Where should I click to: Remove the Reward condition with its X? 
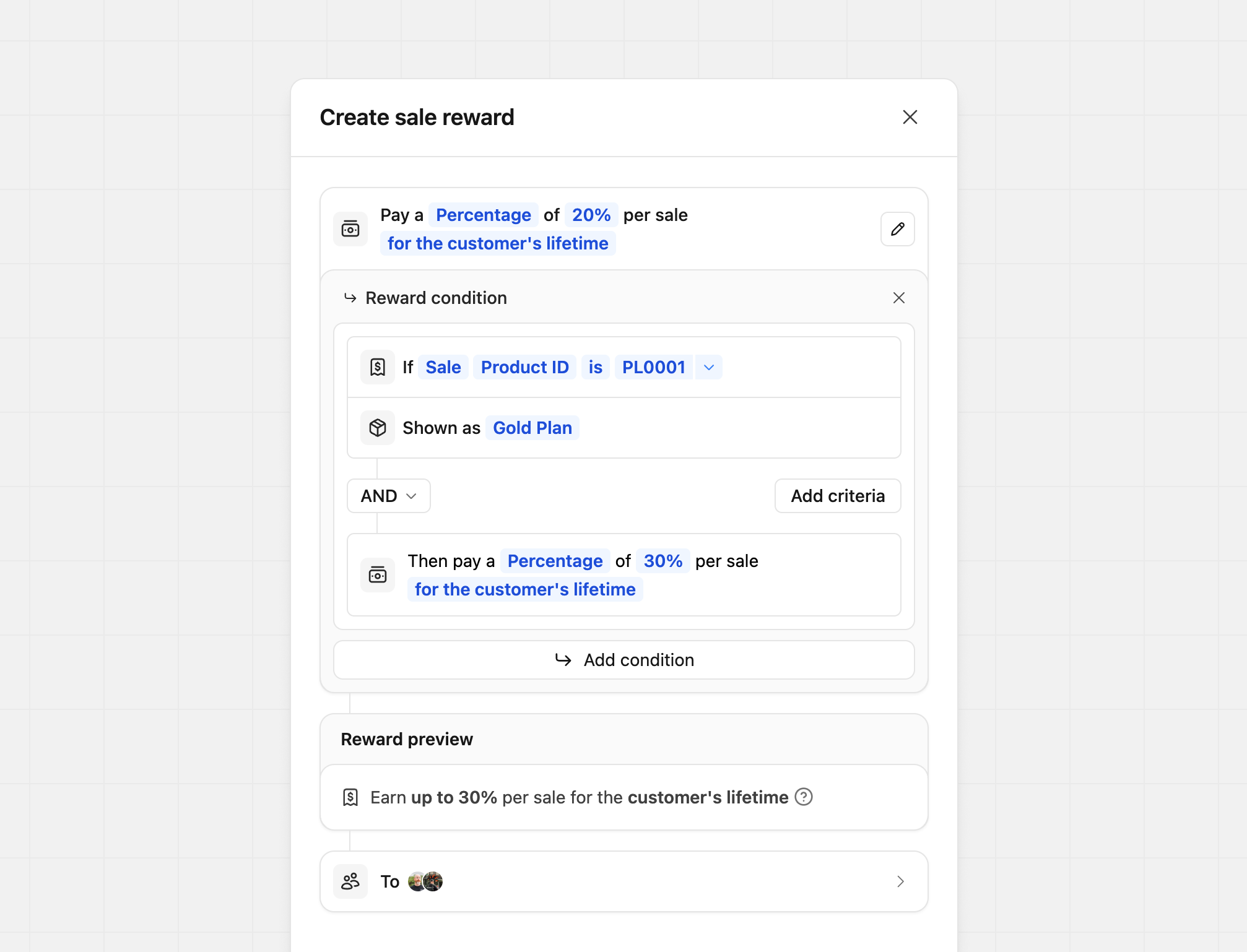(899, 298)
